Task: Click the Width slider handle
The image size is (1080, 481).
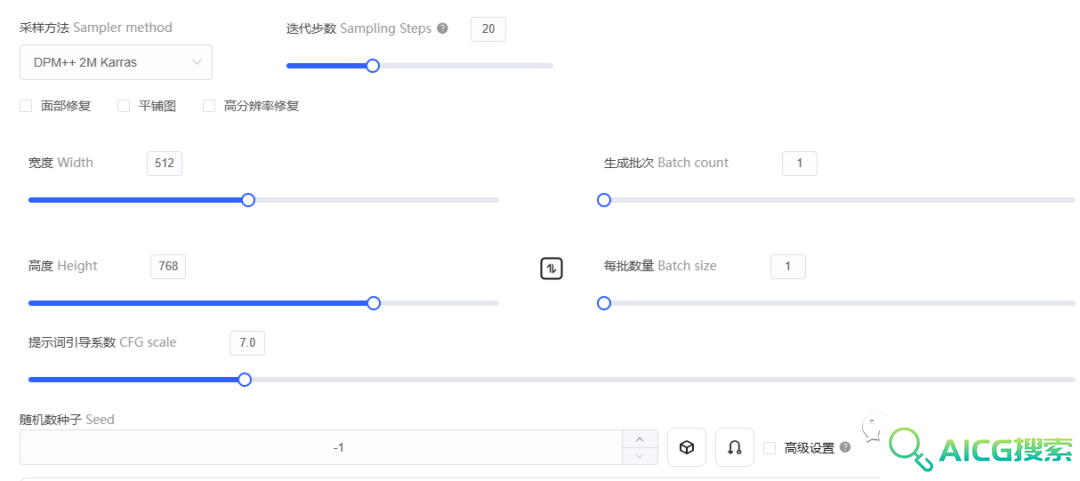Action: click(x=249, y=200)
